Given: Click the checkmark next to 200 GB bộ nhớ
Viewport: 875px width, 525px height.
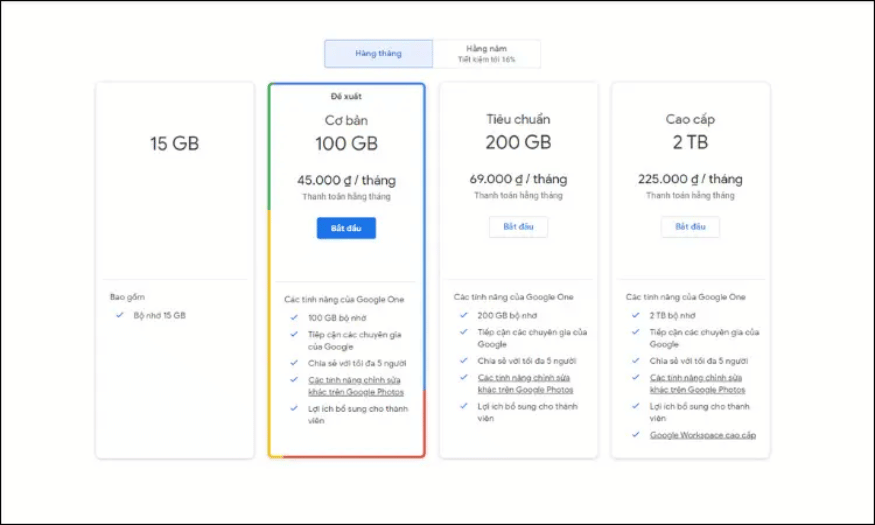Looking at the screenshot, I should click(x=464, y=315).
